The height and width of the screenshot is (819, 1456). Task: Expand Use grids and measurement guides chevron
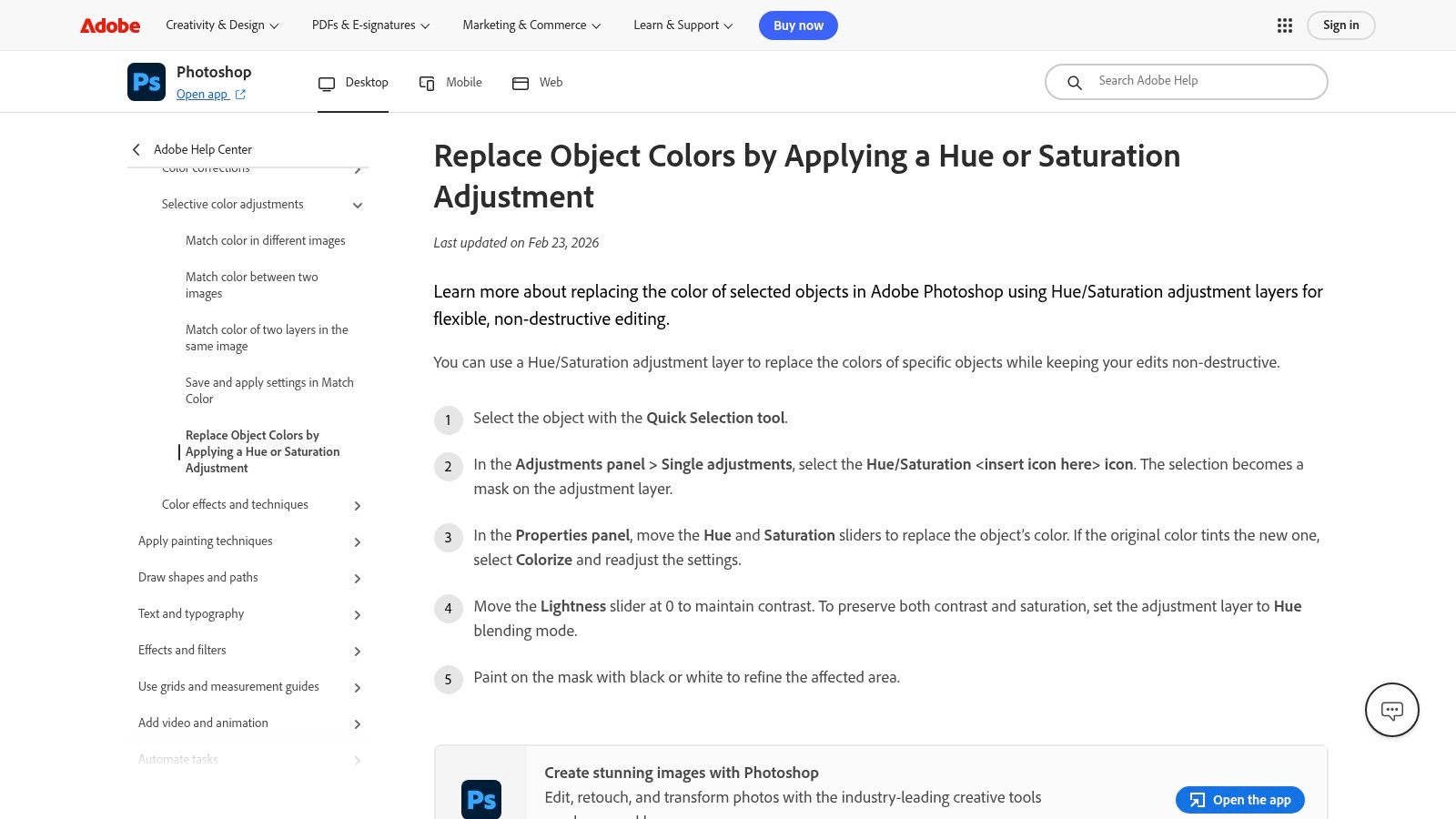(358, 688)
